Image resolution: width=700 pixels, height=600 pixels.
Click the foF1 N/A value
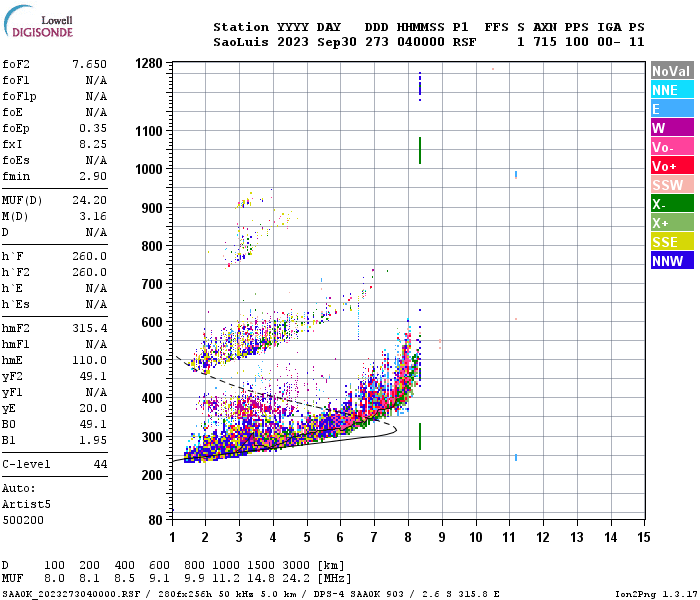tap(96, 80)
